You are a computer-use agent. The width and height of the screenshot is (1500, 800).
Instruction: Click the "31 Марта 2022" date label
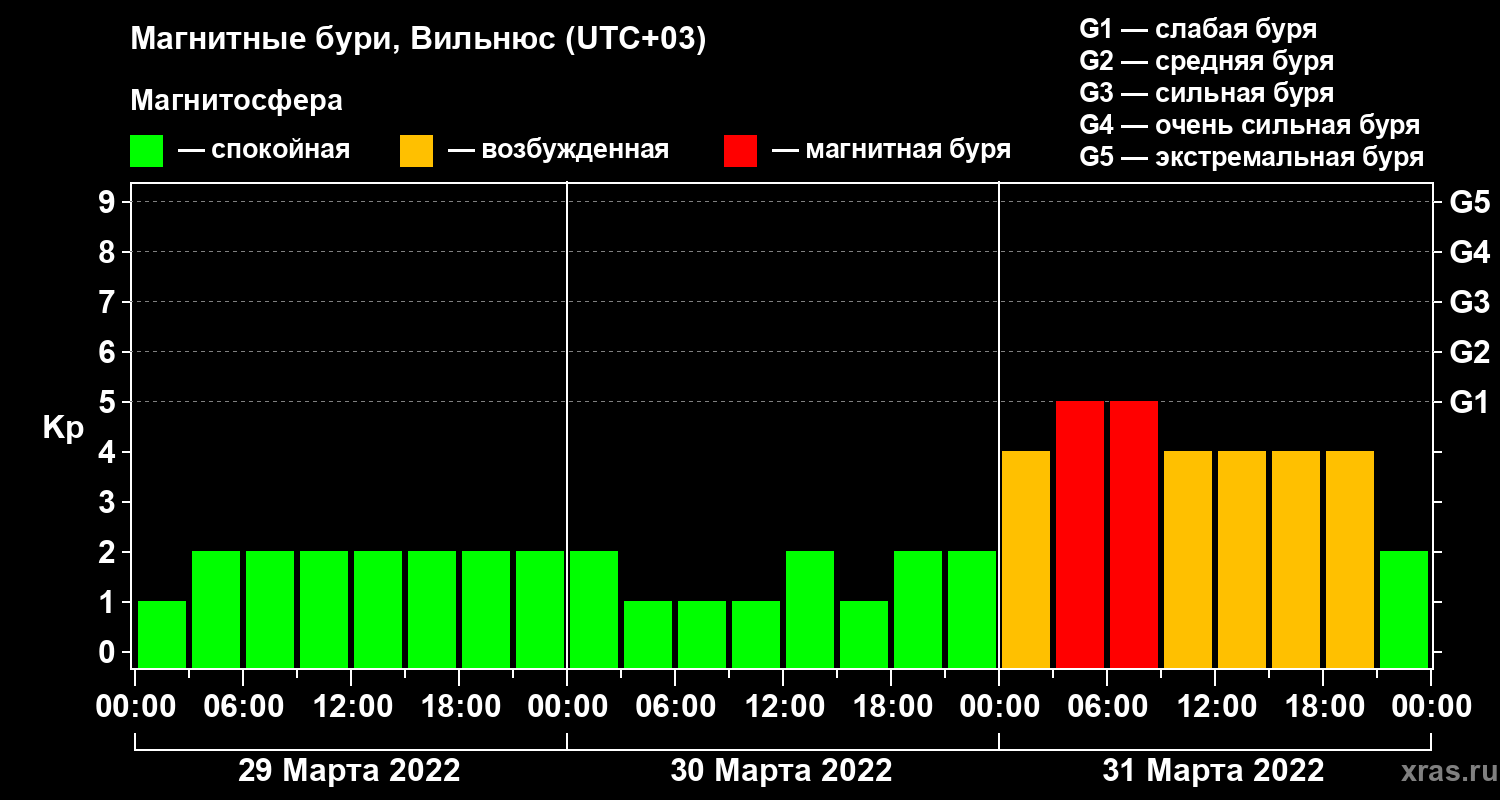click(x=1213, y=771)
